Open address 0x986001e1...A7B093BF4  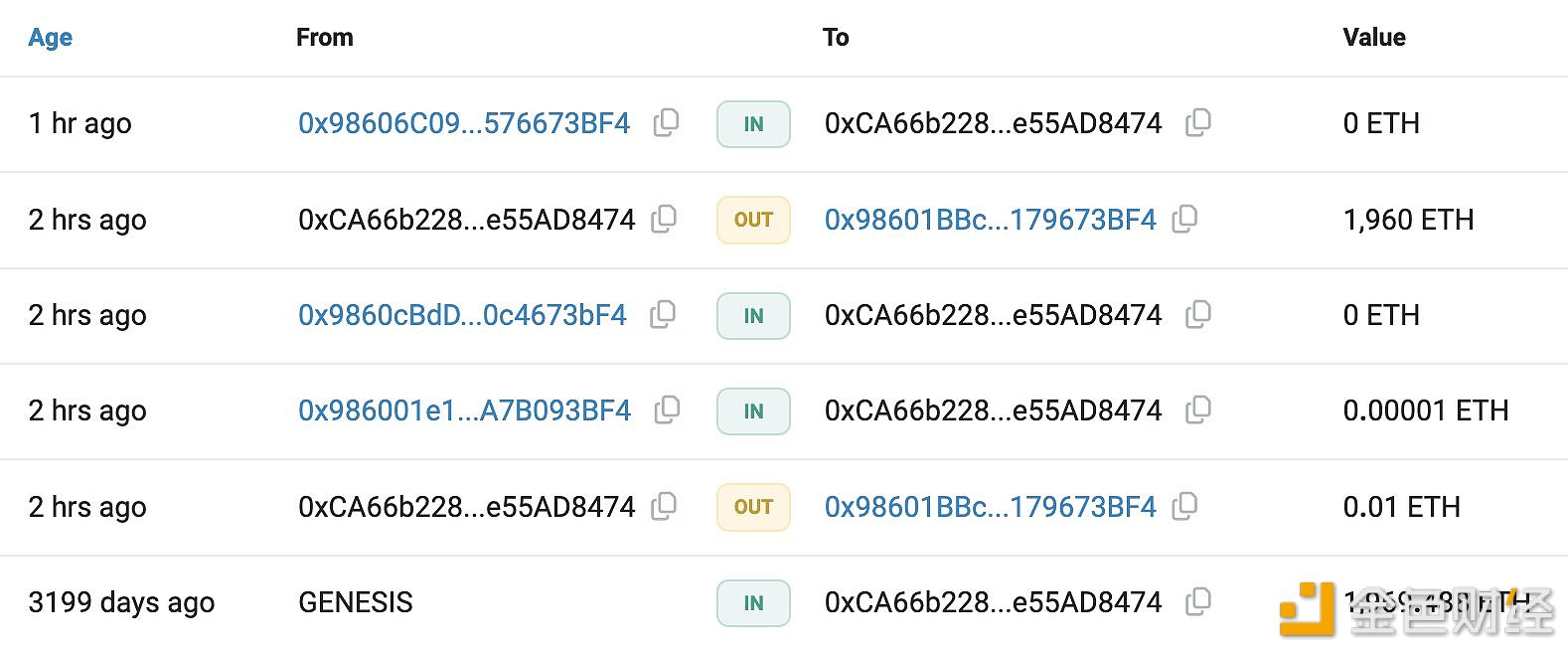click(465, 410)
